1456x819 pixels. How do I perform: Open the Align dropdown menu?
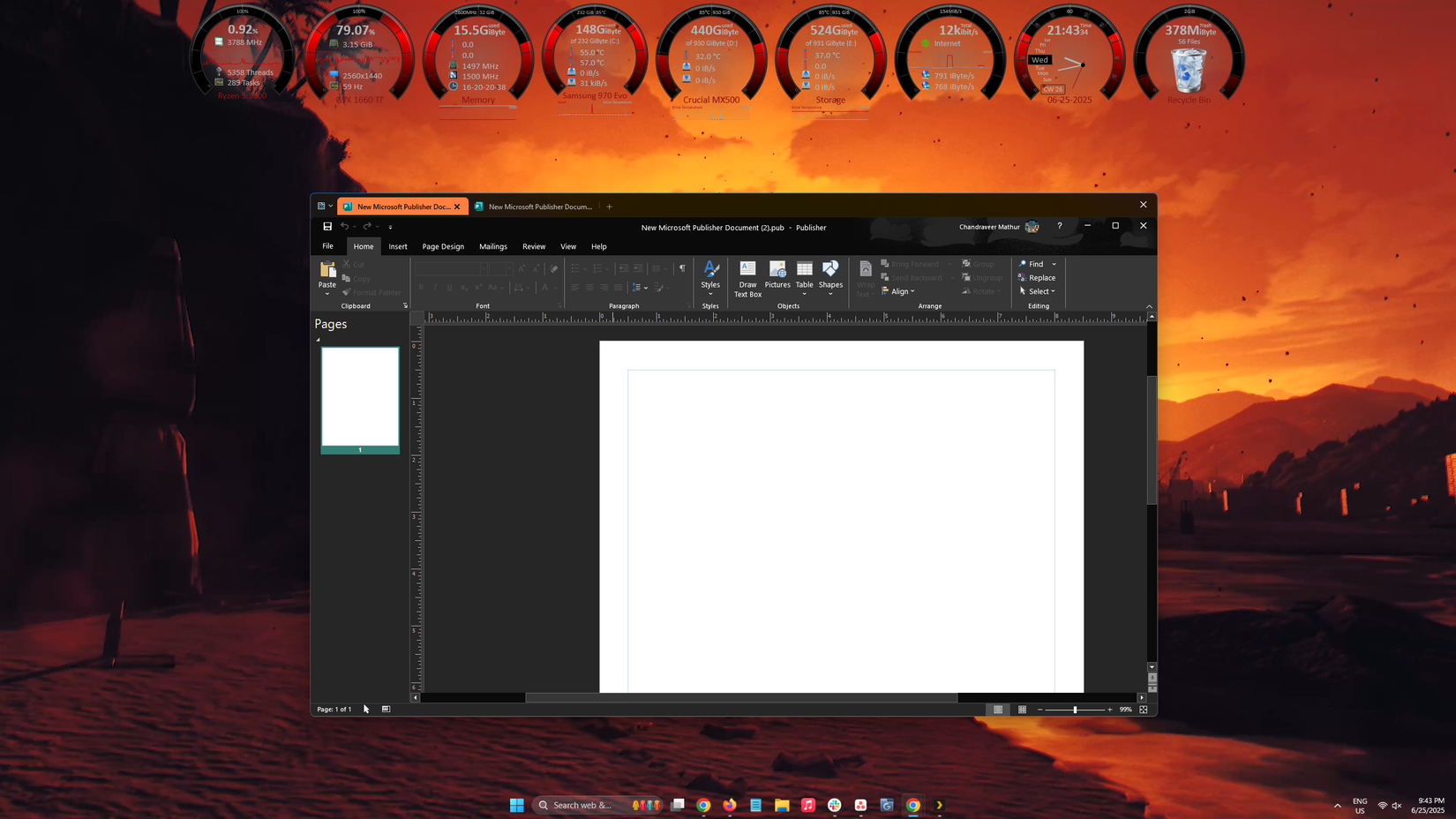click(898, 291)
